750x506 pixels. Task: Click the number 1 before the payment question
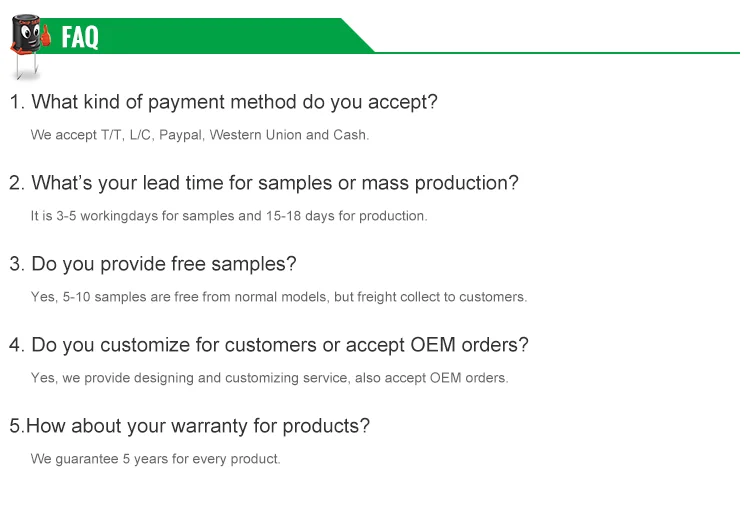click(x=15, y=102)
